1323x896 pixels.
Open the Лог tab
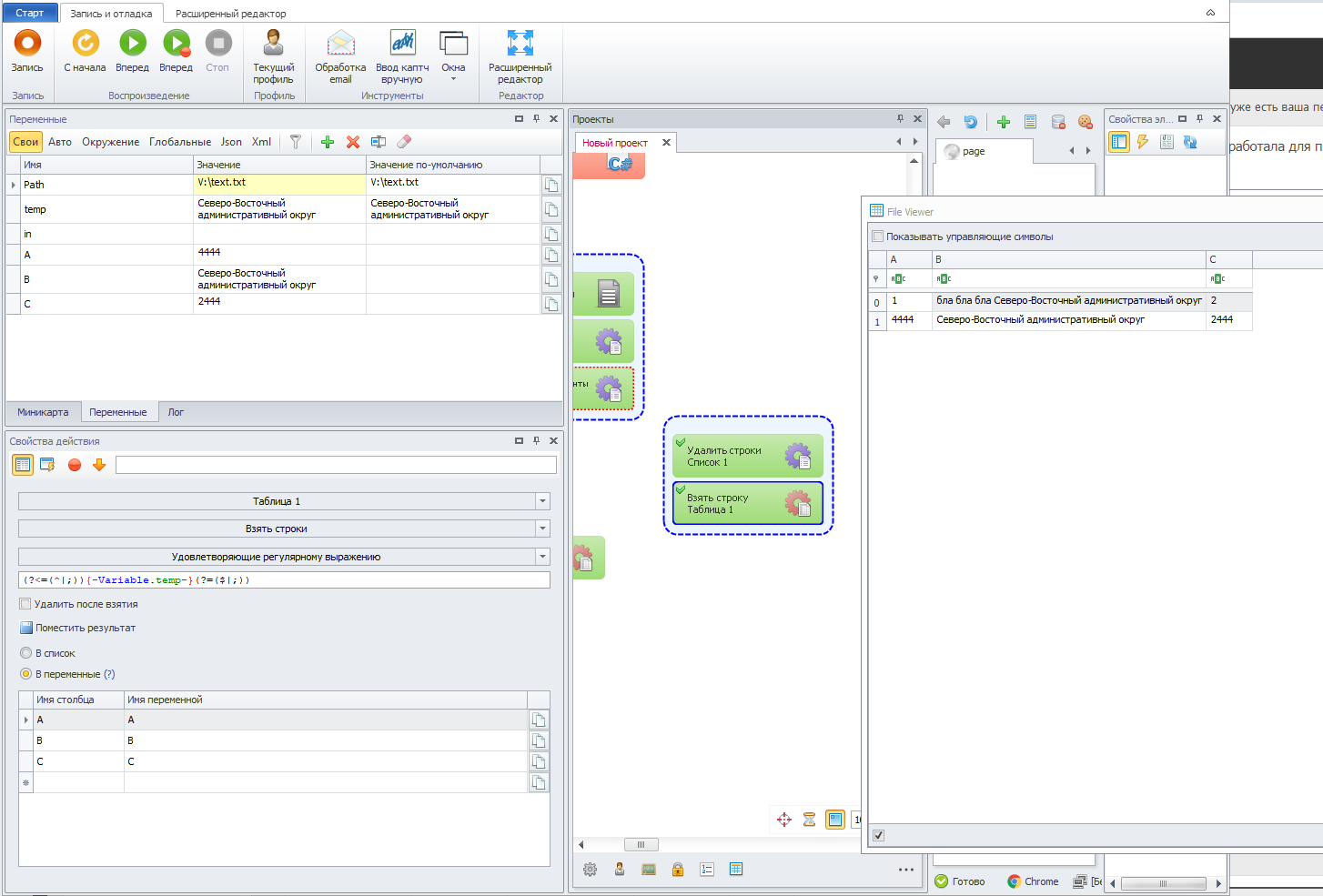coord(176,412)
